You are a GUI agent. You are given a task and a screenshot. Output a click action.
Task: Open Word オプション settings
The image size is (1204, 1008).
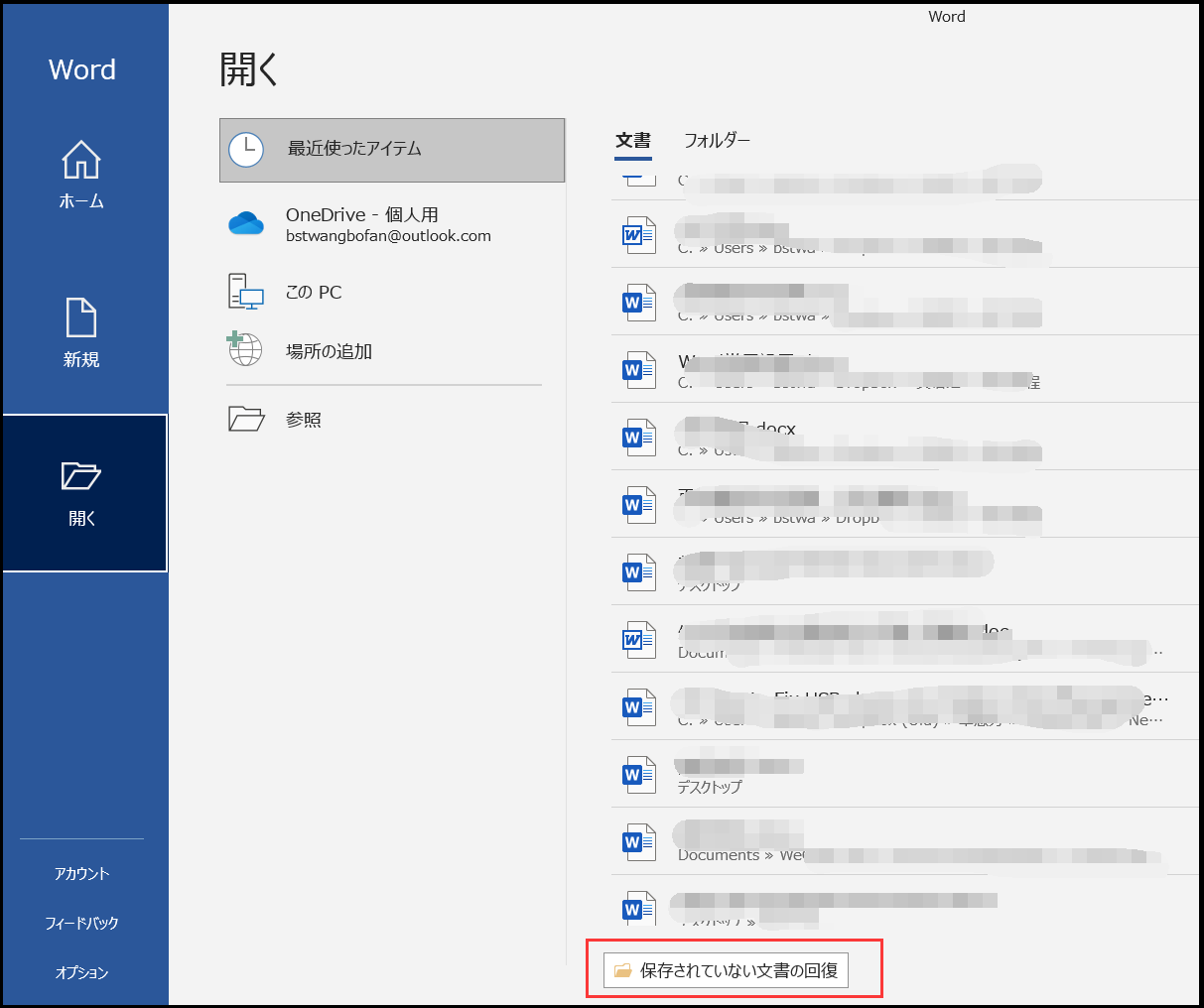[x=81, y=972]
